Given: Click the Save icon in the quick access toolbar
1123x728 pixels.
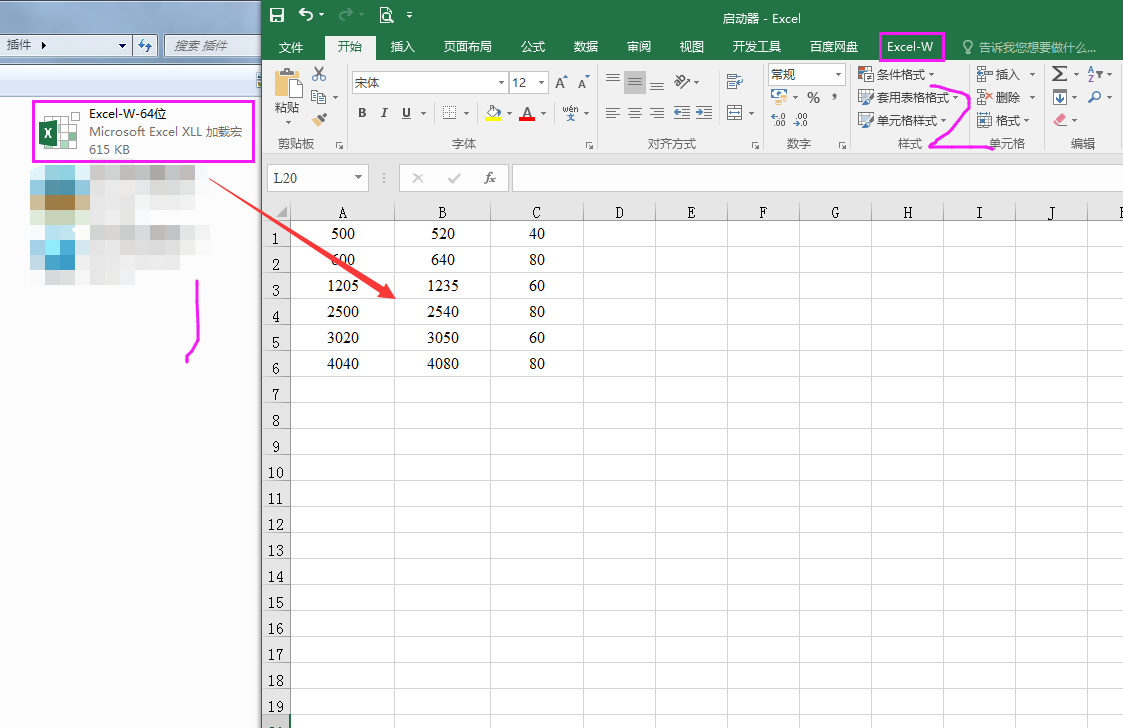Looking at the screenshot, I should (277, 15).
